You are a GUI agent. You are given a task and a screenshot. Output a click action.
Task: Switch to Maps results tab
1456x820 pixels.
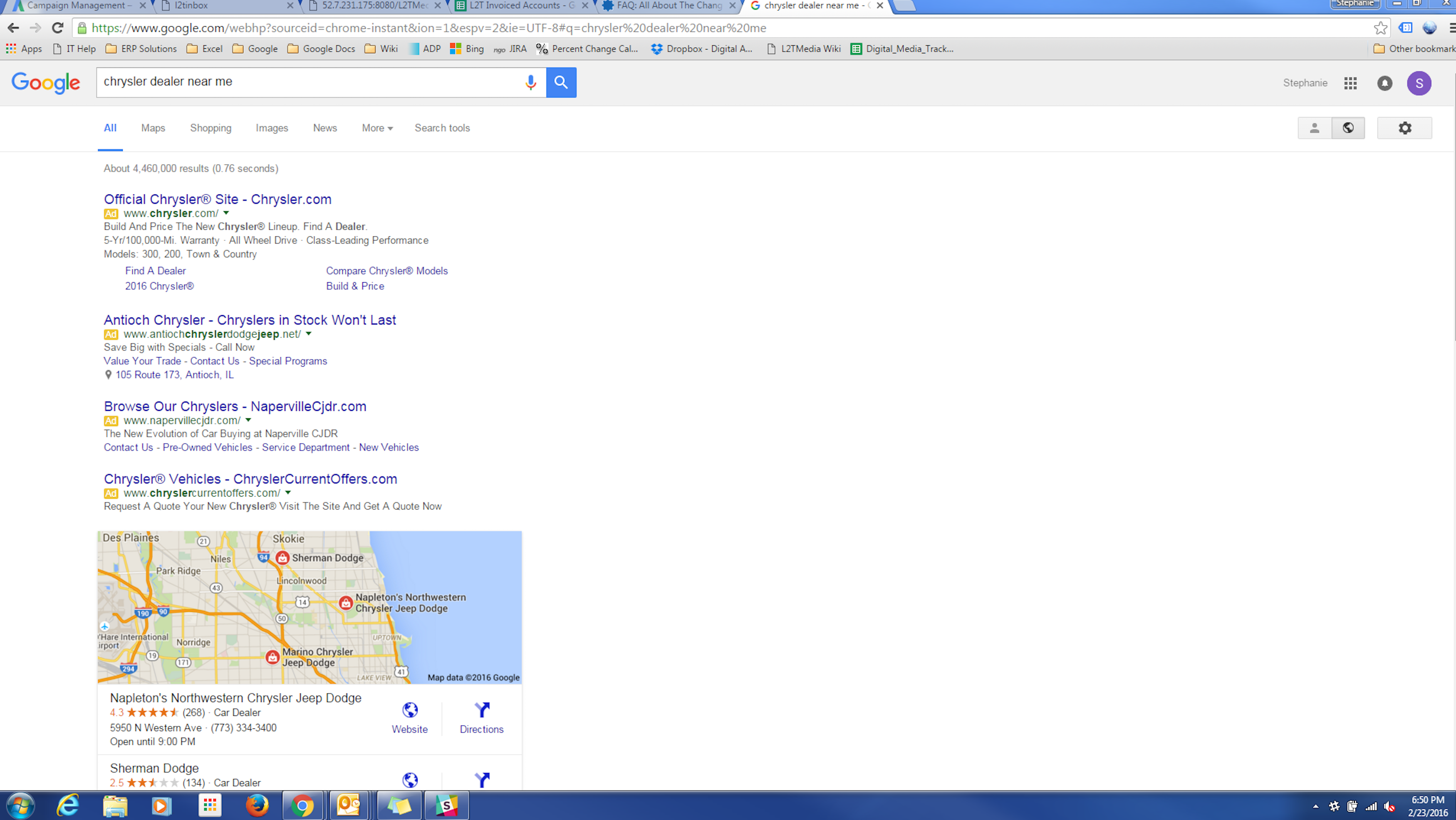[153, 128]
